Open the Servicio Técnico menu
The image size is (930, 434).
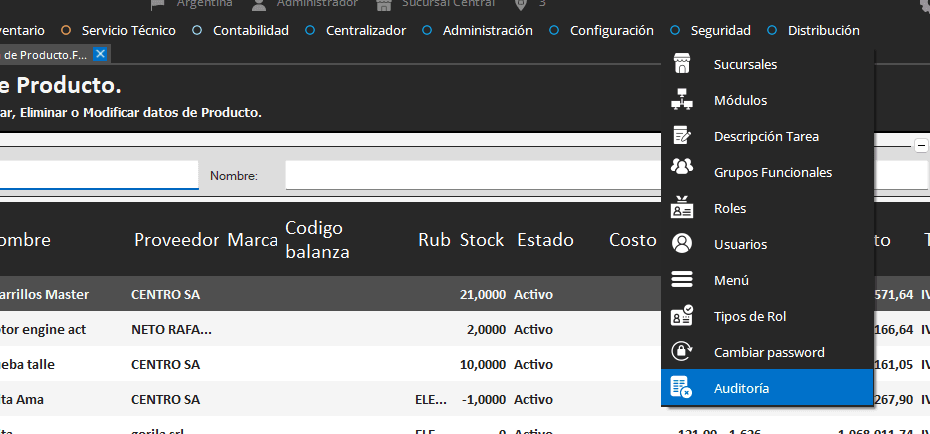(128, 31)
